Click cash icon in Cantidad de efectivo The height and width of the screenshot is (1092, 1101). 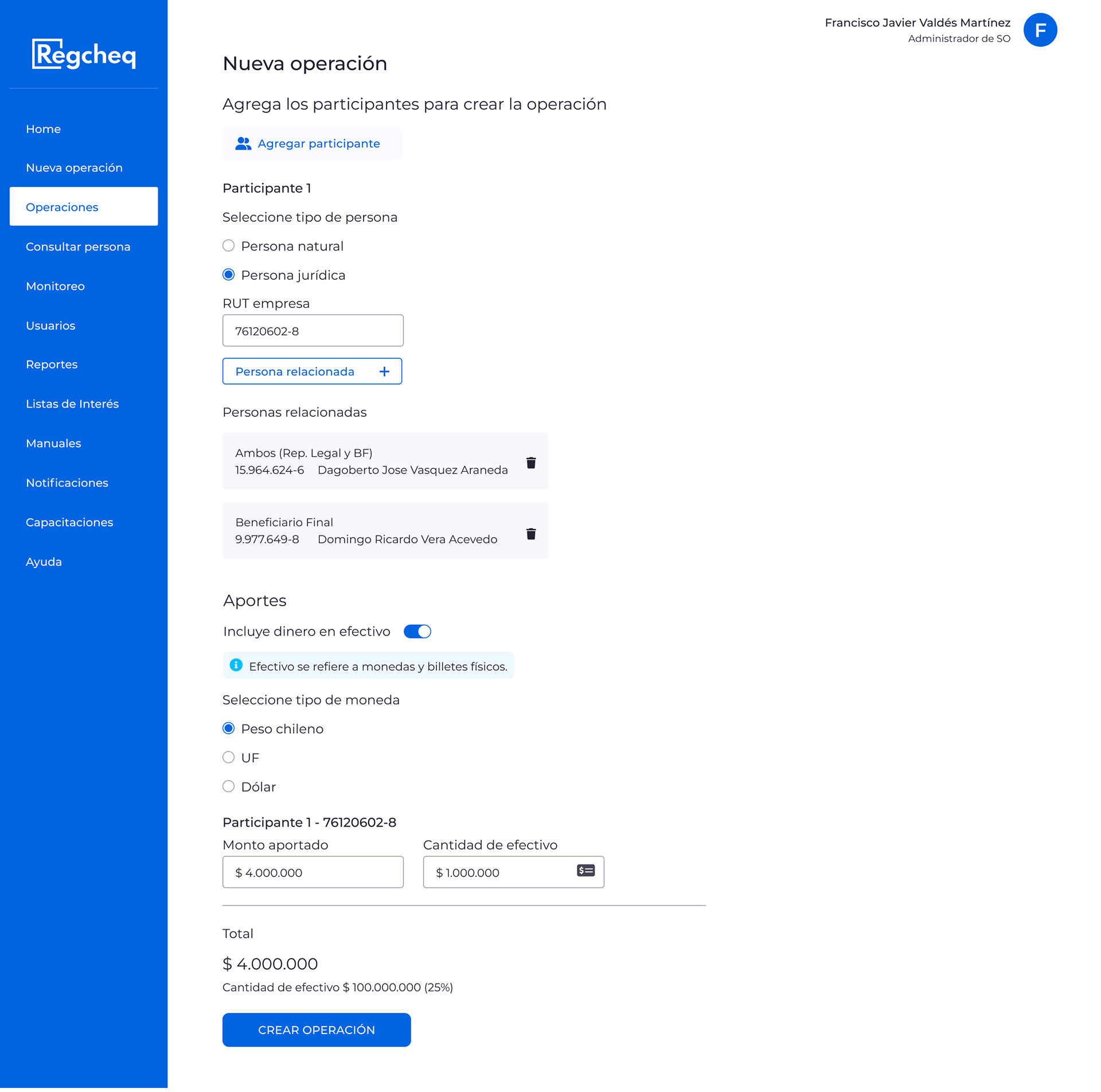pos(585,870)
